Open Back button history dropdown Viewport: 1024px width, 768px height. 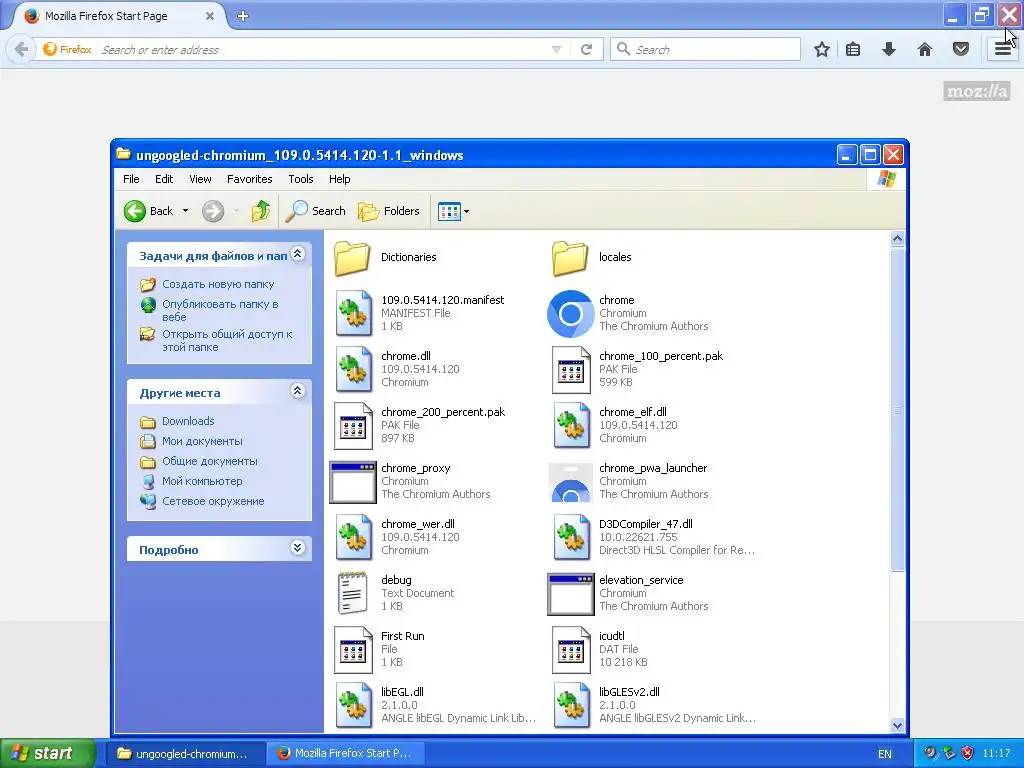[185, 211]
